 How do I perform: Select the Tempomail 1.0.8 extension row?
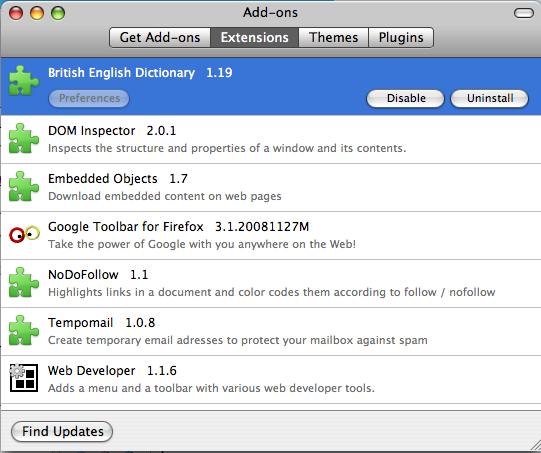pos(270,332)
